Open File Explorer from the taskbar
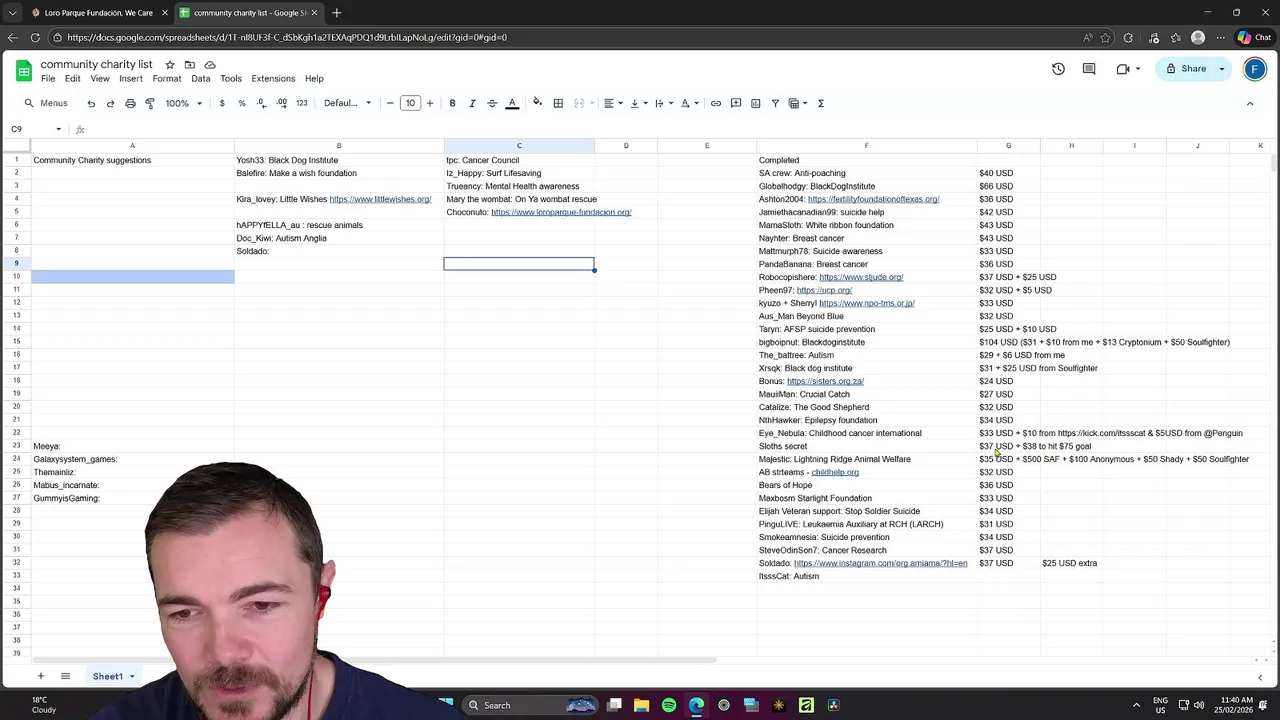This screenshot has height=720, width=1280. point(642,705)
